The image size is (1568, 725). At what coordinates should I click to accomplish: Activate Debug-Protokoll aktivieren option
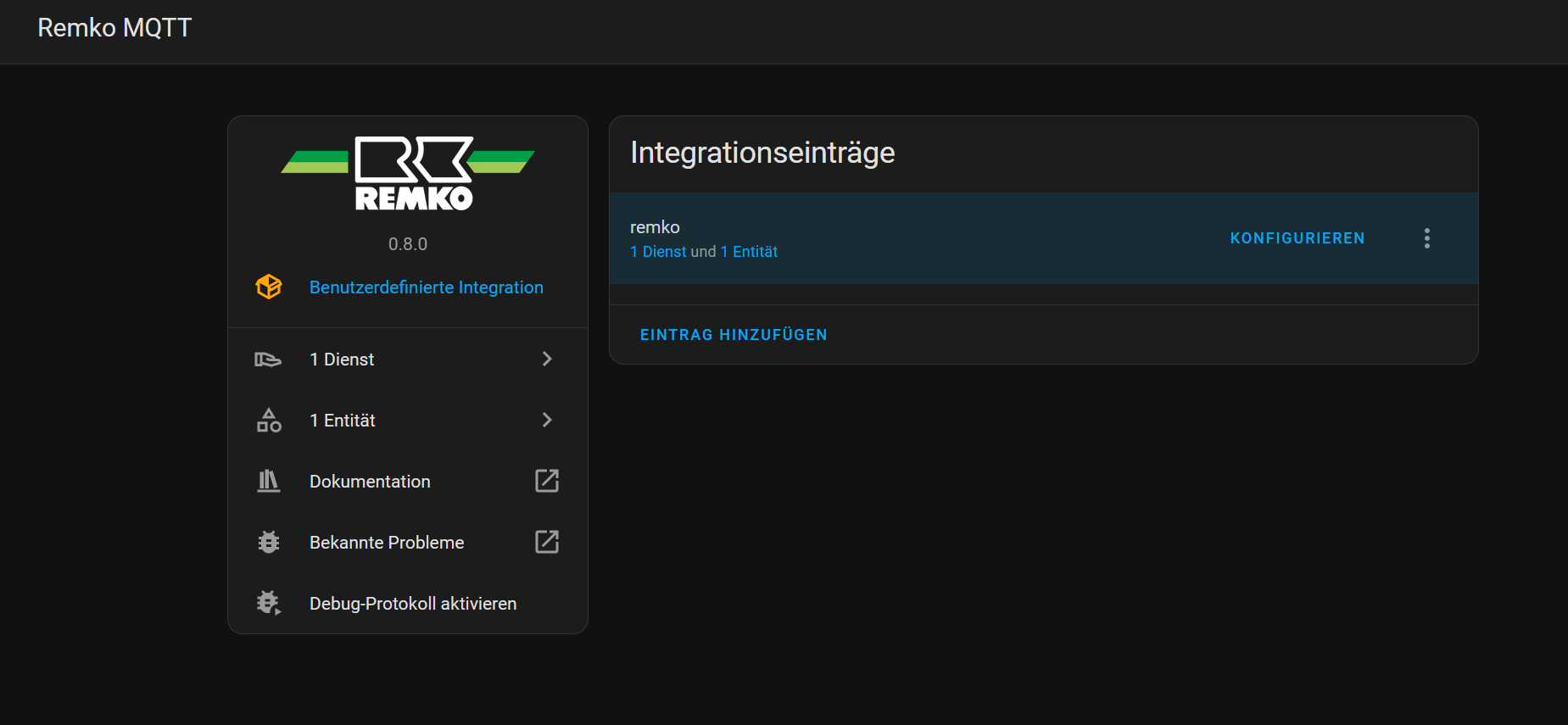412,604
